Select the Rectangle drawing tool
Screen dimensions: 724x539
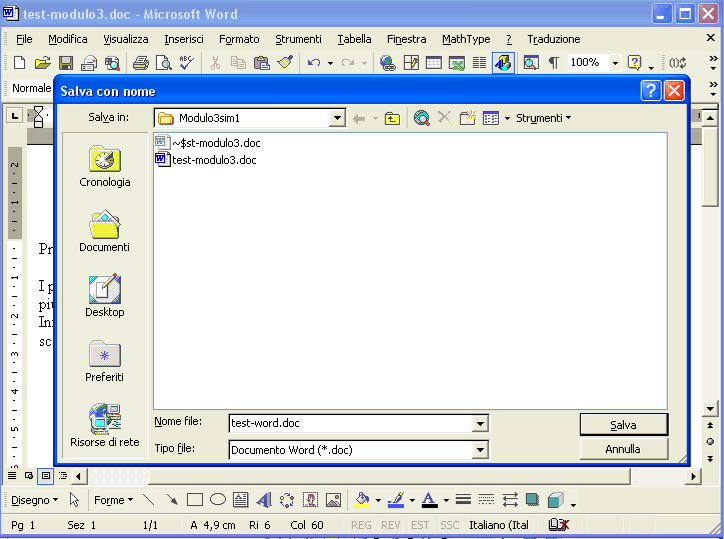195,500
